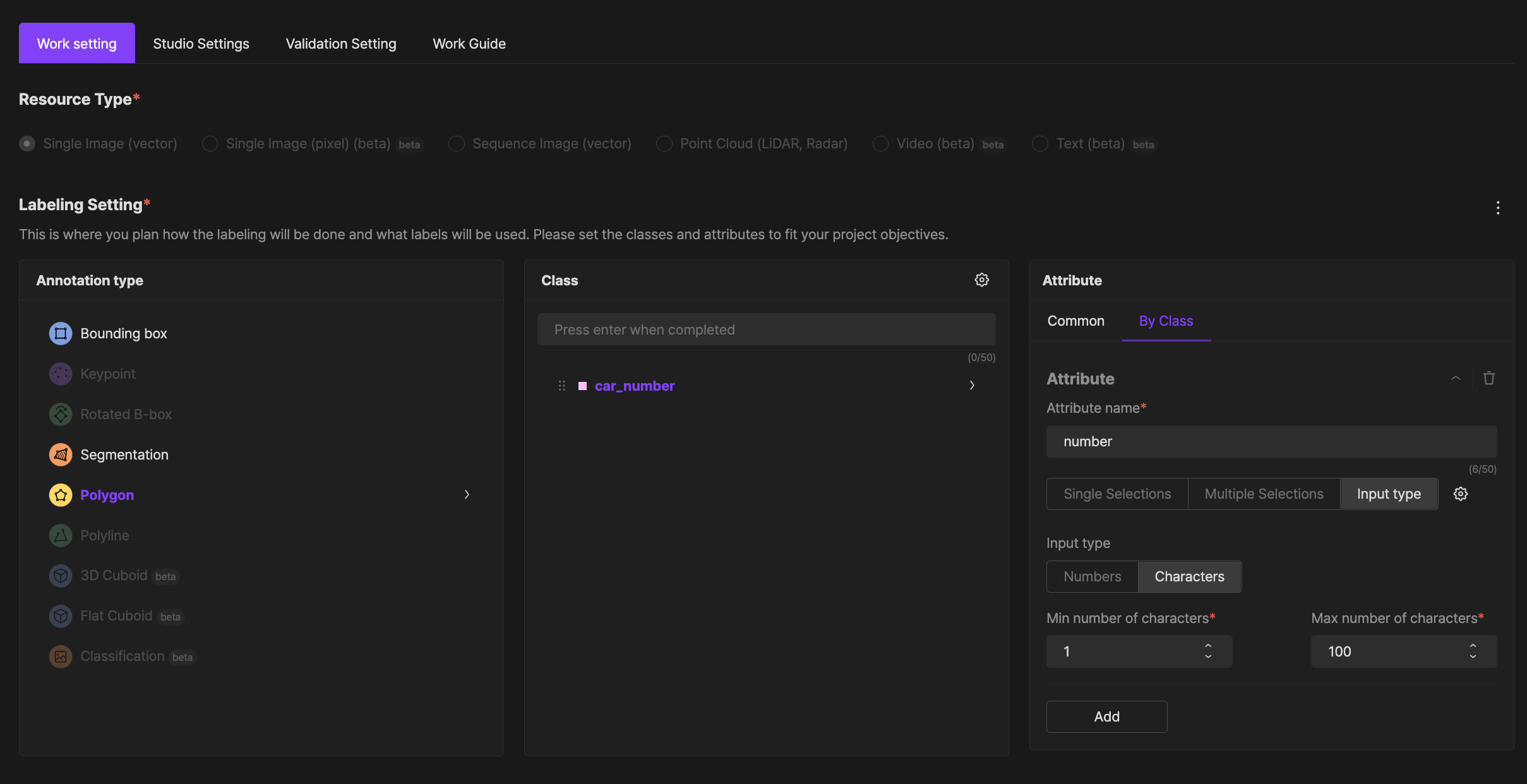
Task: Expand the car_number class chevron
Action: (972, 385)
